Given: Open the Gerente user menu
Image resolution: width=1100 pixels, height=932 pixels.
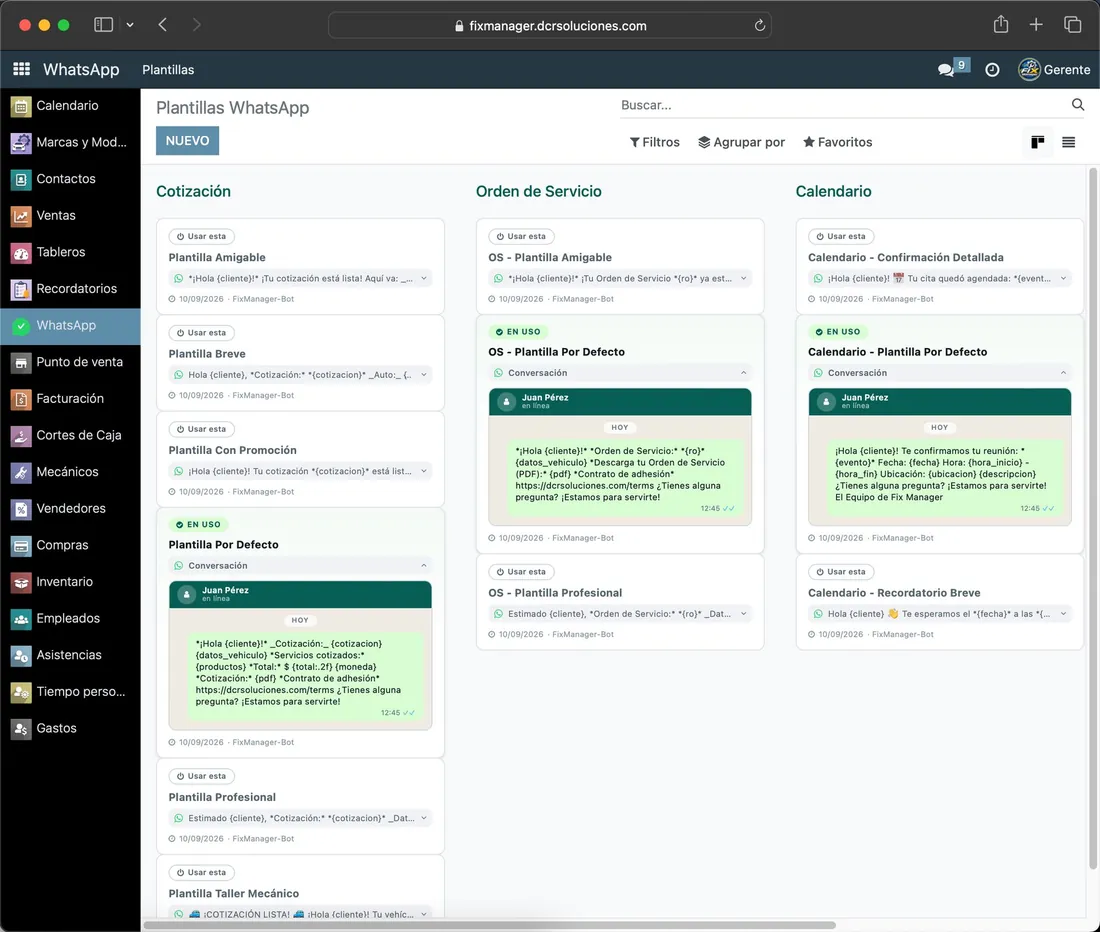Looking at the screenshot, I should pyautogui.click(x=1054, y=69).
